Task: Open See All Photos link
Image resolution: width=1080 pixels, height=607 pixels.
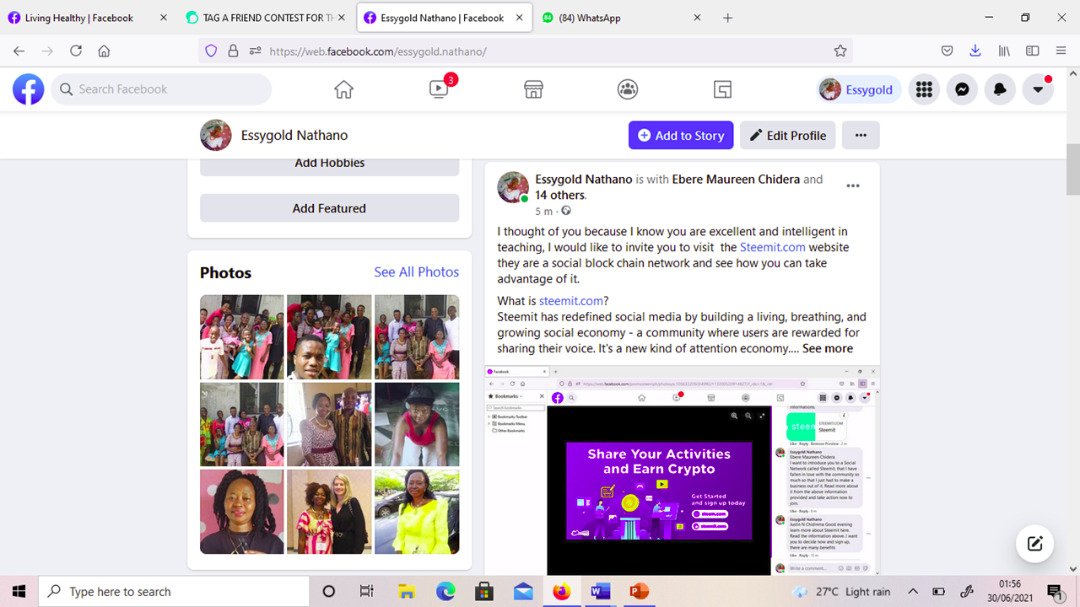Action: 416,272
